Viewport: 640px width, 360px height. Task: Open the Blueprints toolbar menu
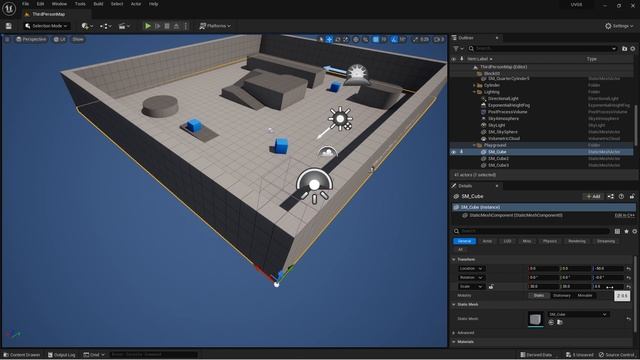[106, 26]
